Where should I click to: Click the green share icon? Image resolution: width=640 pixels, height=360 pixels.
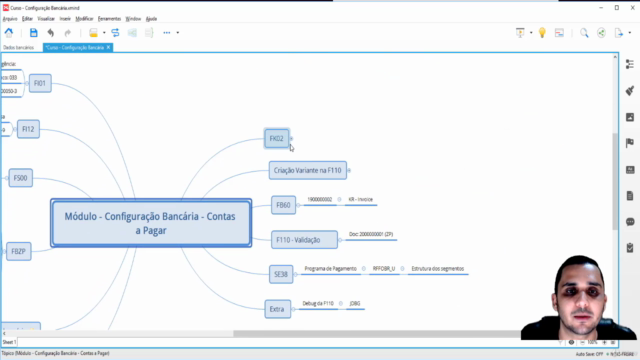601,33
